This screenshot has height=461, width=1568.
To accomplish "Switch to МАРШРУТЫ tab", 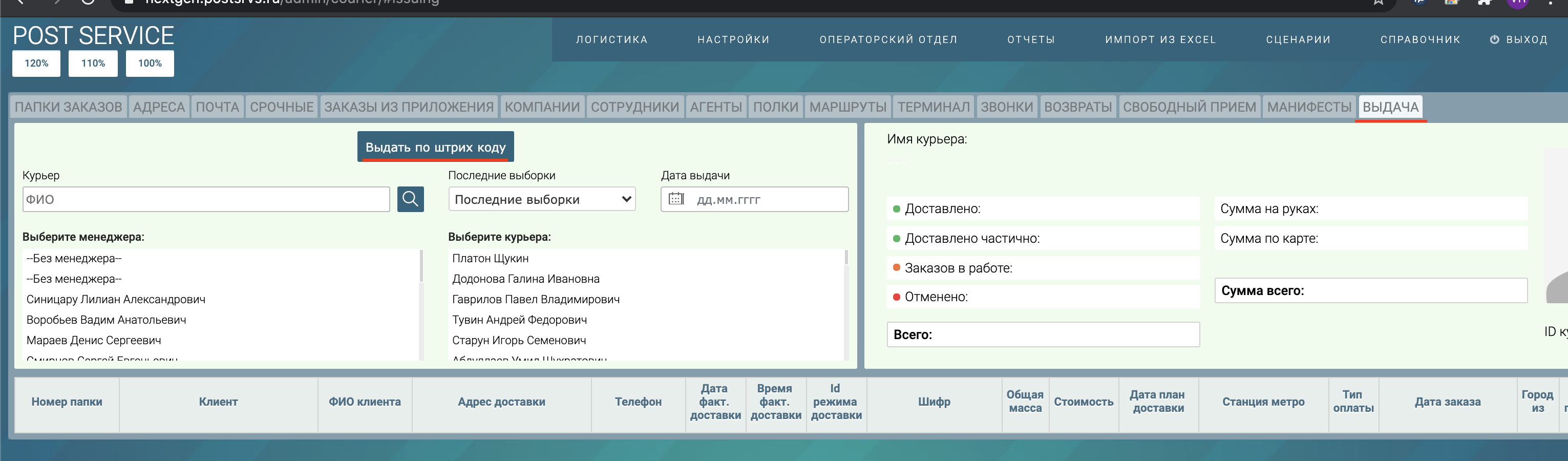I will [x=848, y=107].
